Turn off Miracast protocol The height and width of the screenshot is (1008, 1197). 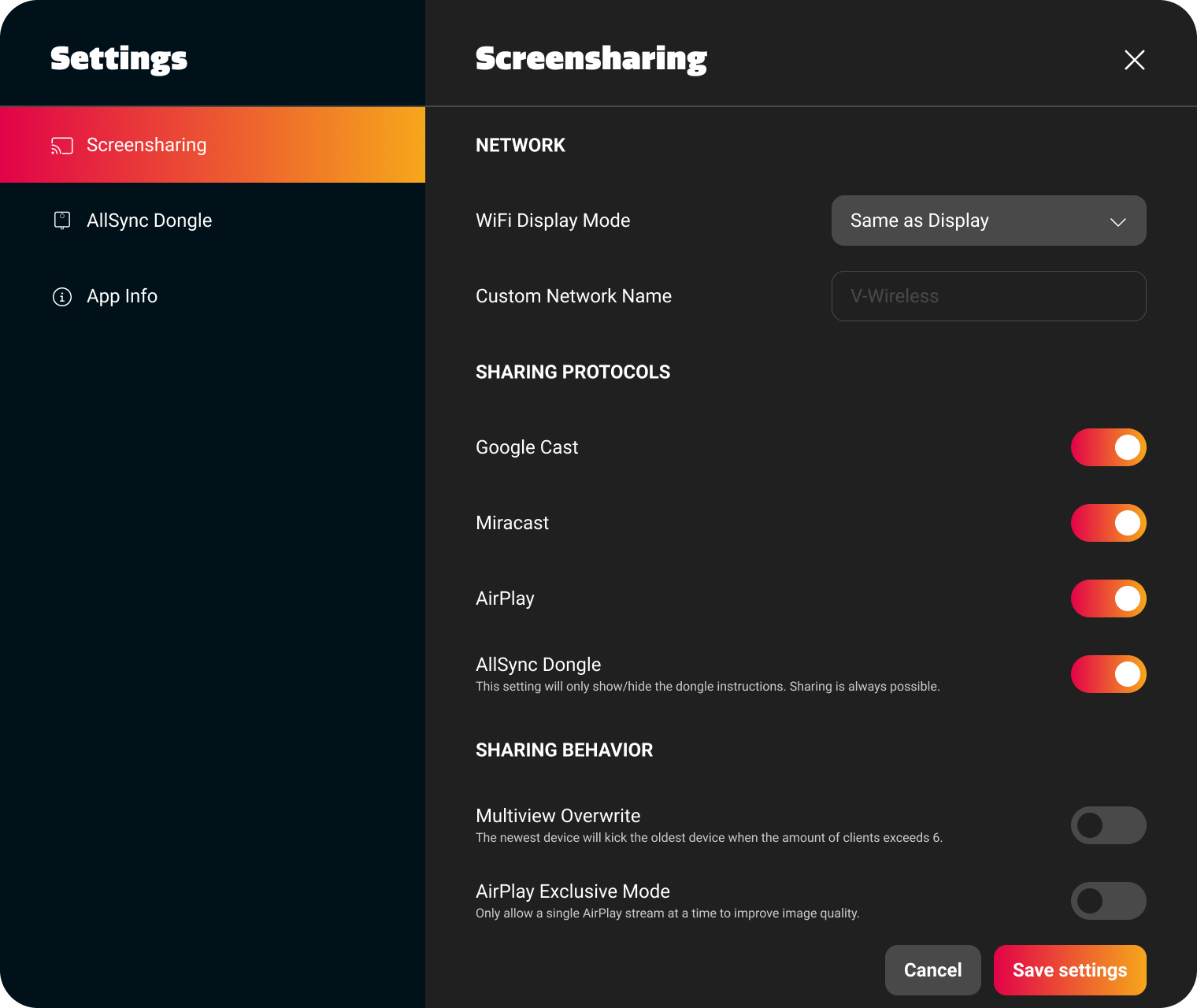pyautogui.click(x=1108, y=523)
